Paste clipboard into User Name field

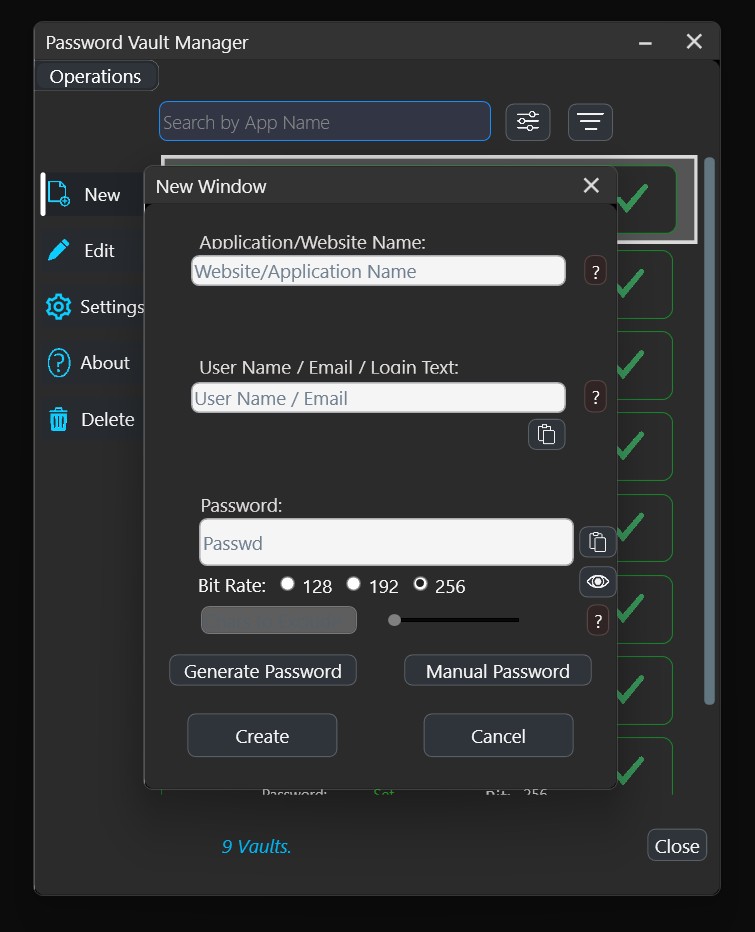pos(546,434)
